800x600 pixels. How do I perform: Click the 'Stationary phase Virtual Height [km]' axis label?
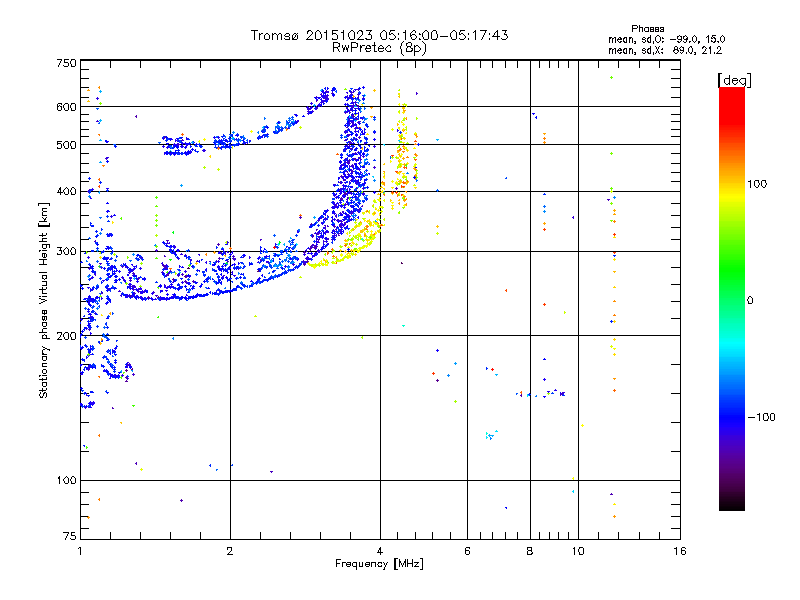click(44, 300)
